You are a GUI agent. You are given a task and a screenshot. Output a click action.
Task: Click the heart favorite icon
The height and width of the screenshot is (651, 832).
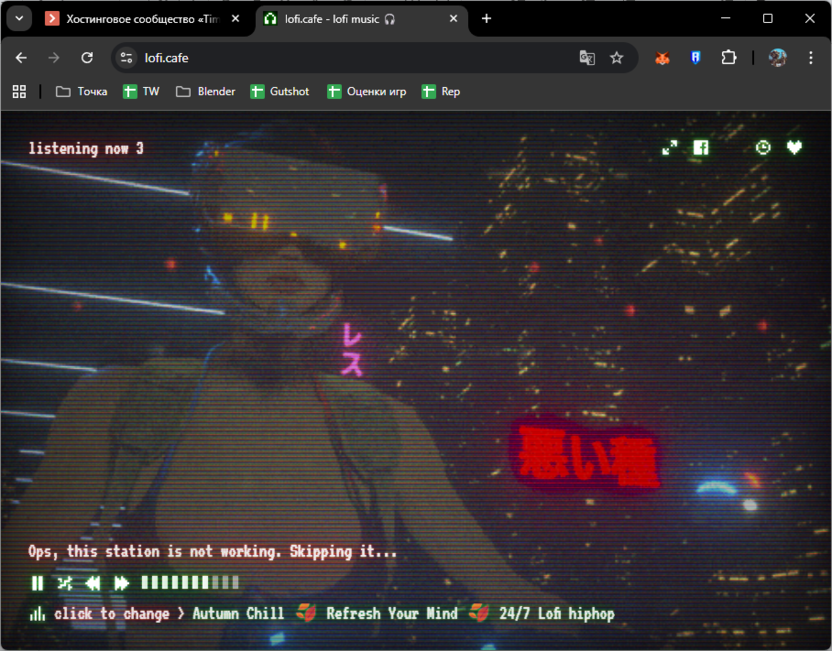[x=794, y=147]
